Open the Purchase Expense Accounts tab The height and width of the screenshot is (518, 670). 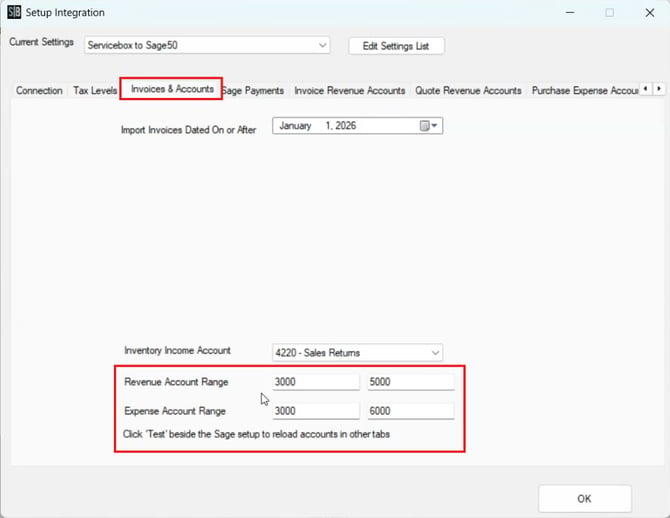click(x=585, y=91)
